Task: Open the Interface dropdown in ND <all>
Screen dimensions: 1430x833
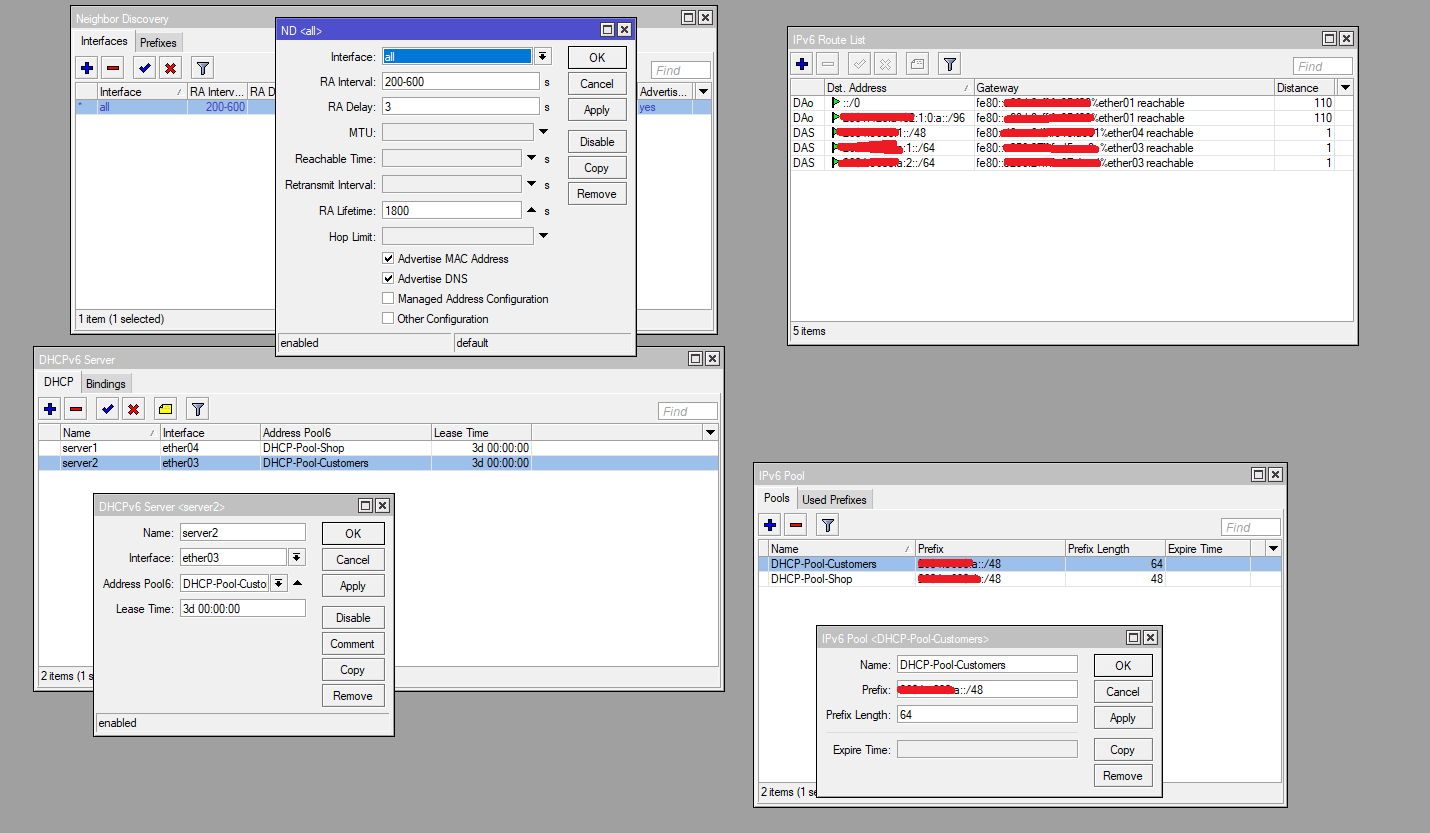Action: pyautogui.click(x=541, y=56)
